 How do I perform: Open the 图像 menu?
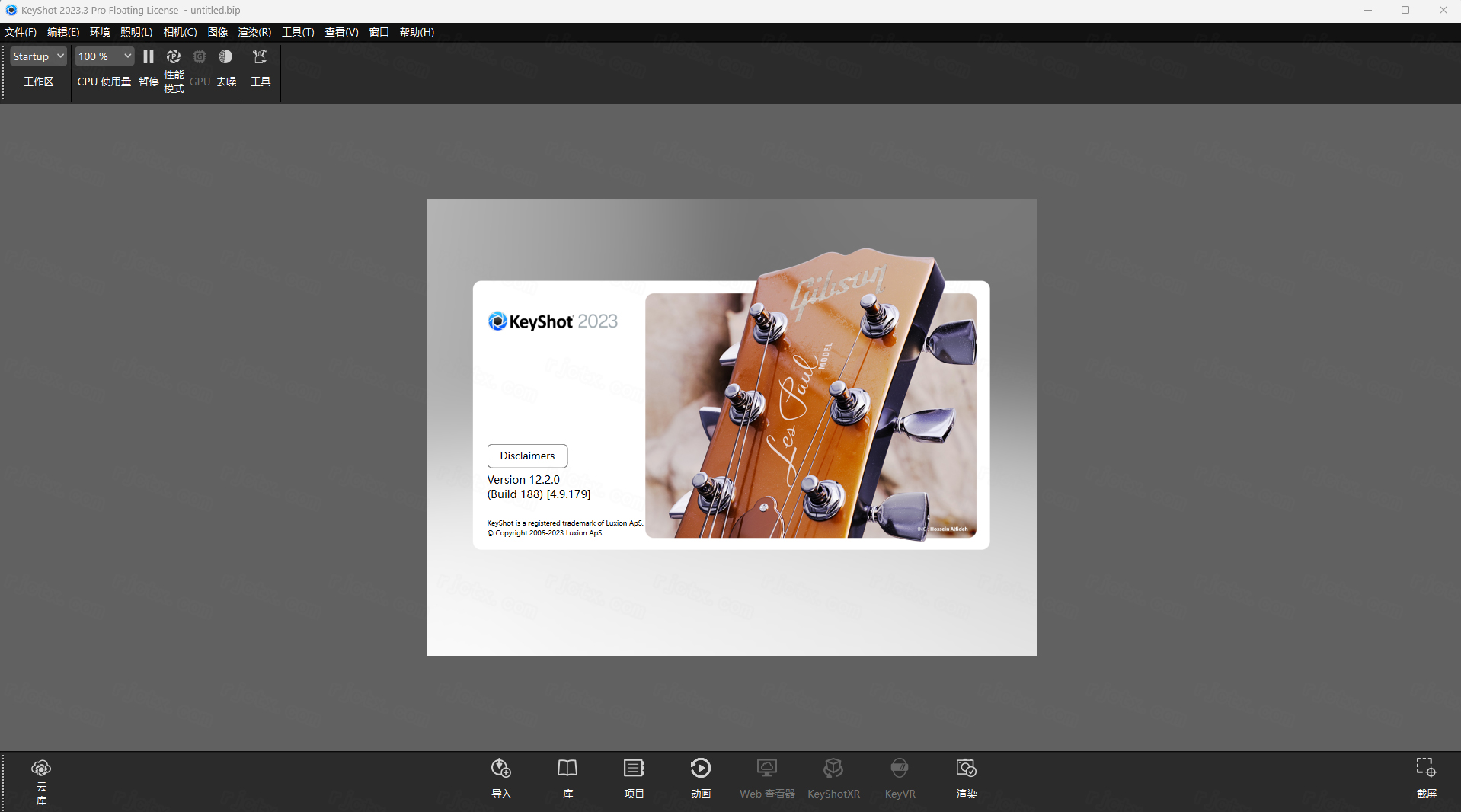(218, 32)
